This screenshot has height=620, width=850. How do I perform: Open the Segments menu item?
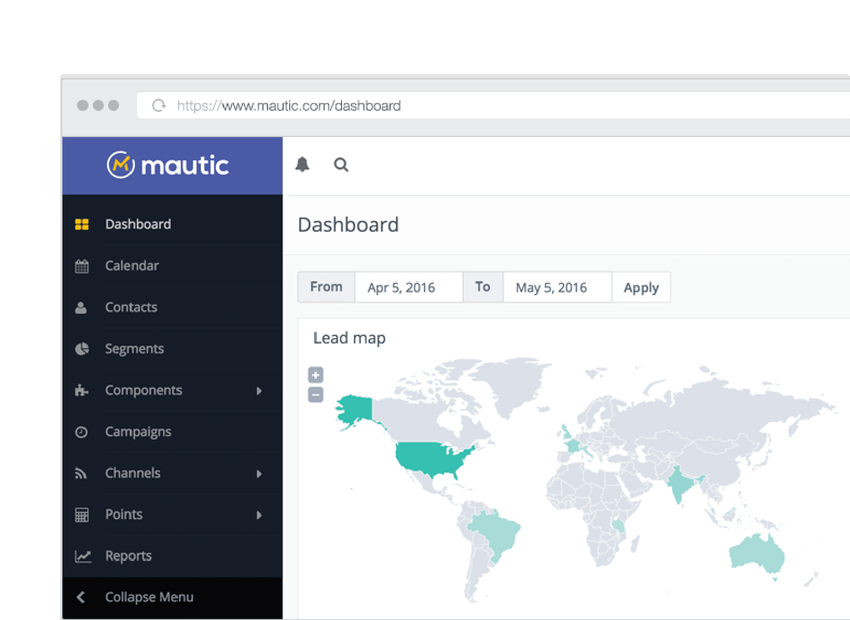[134, 349]
